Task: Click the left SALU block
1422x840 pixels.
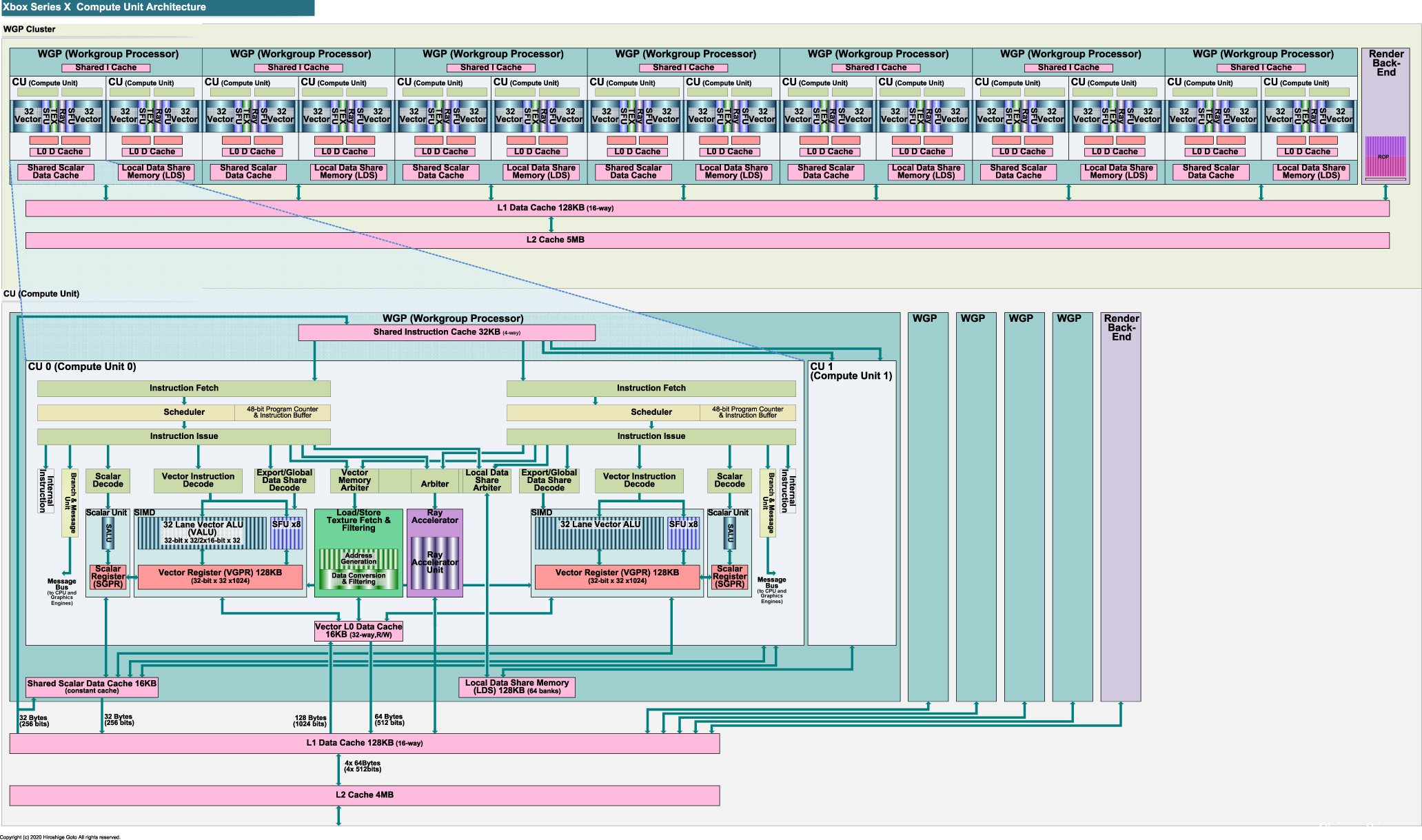Action: pos(108,533)
